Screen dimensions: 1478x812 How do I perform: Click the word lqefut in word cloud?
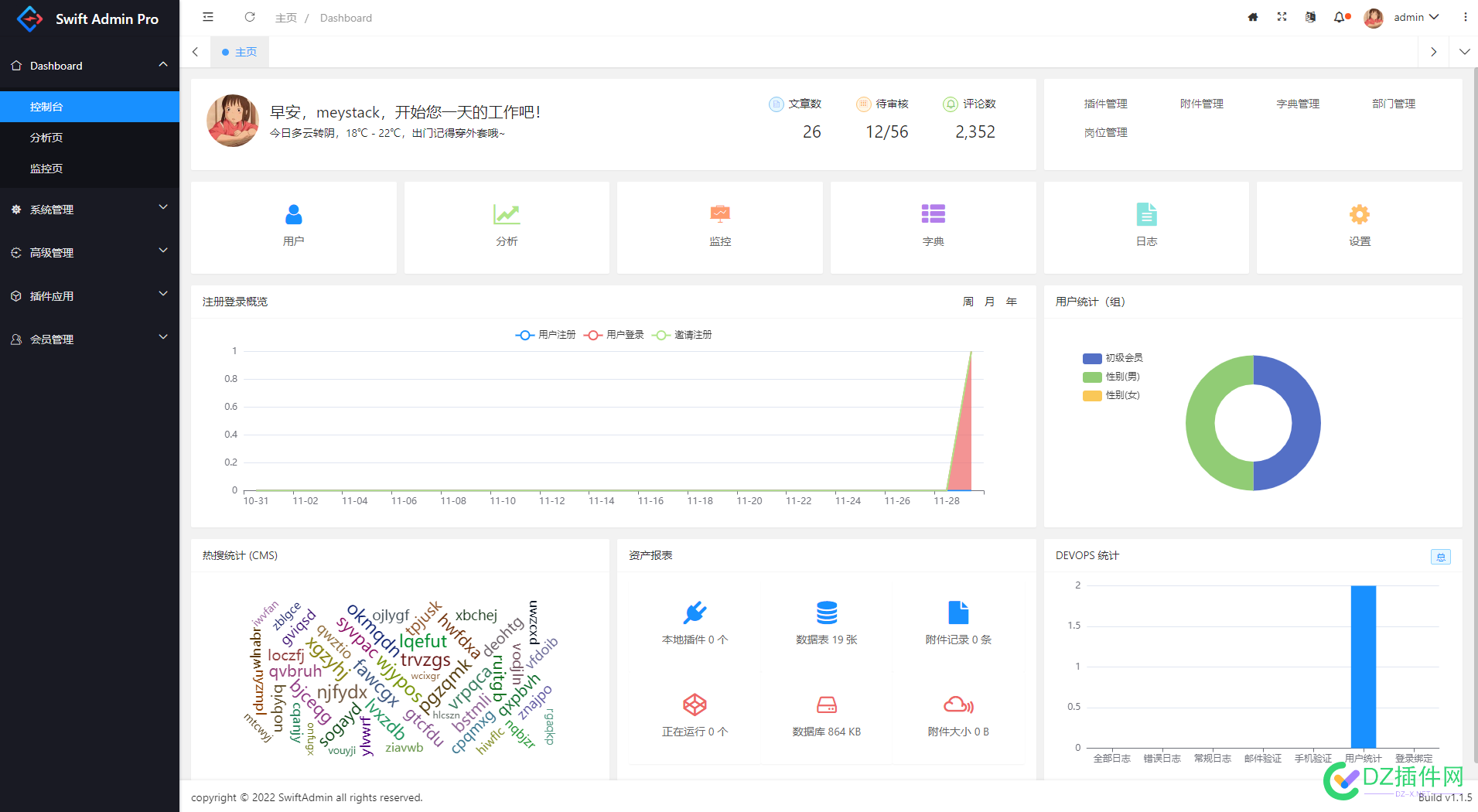point(423,641)
